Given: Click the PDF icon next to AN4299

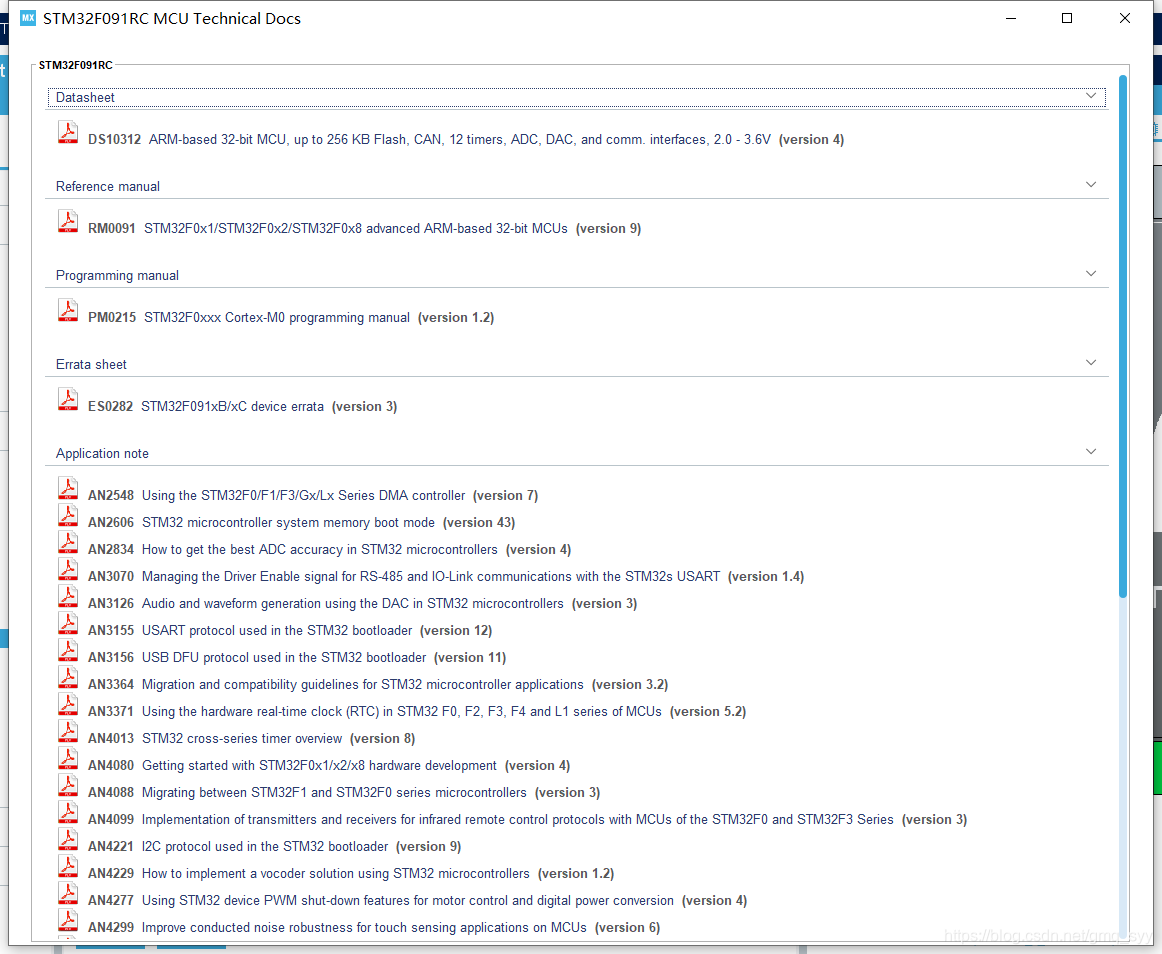Looking at the screenshot, I should (68, 921).
